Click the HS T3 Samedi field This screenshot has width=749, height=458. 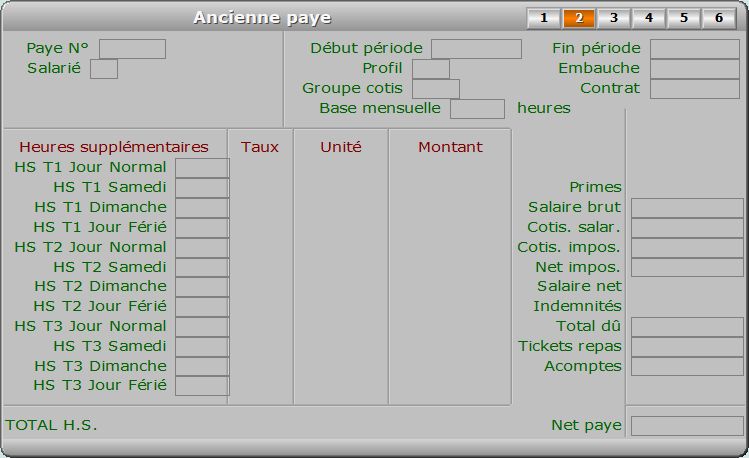click(202, 347)
